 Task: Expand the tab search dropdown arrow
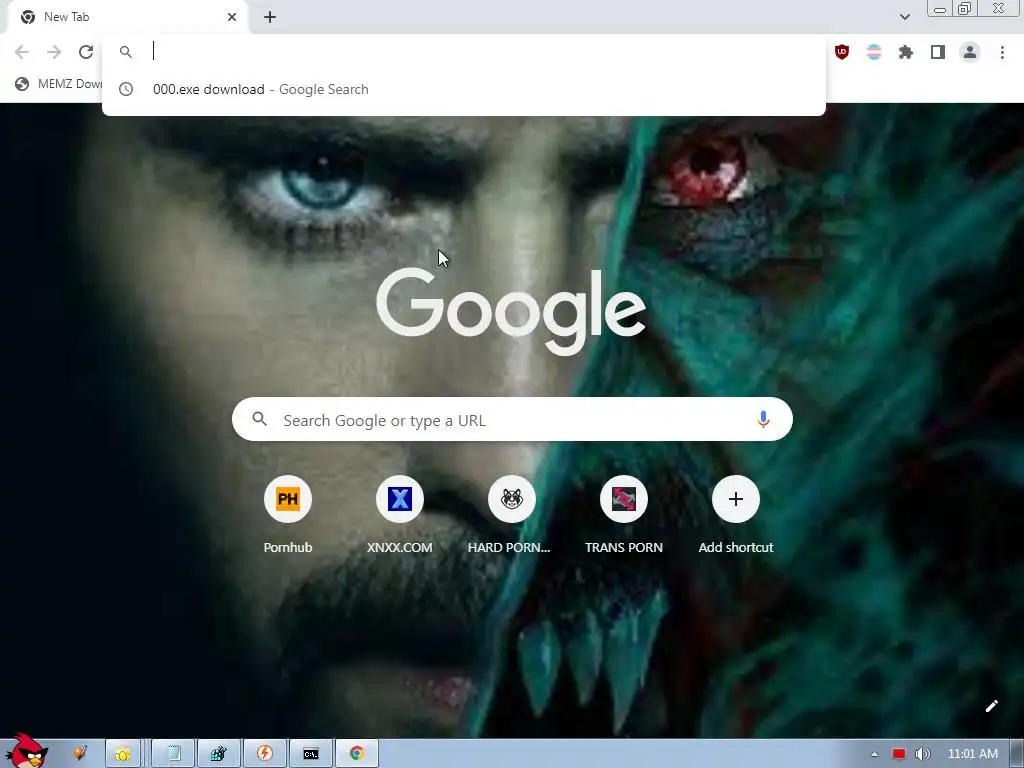904,17
